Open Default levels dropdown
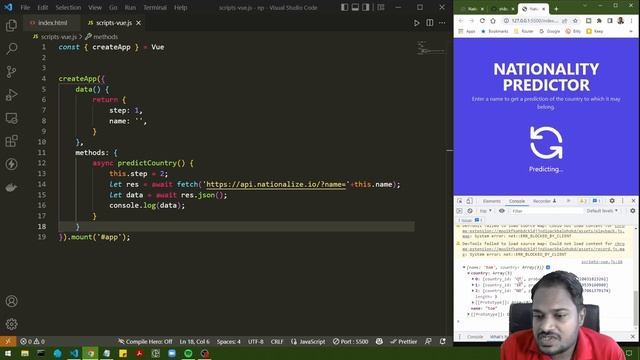 tap(602, 211)
